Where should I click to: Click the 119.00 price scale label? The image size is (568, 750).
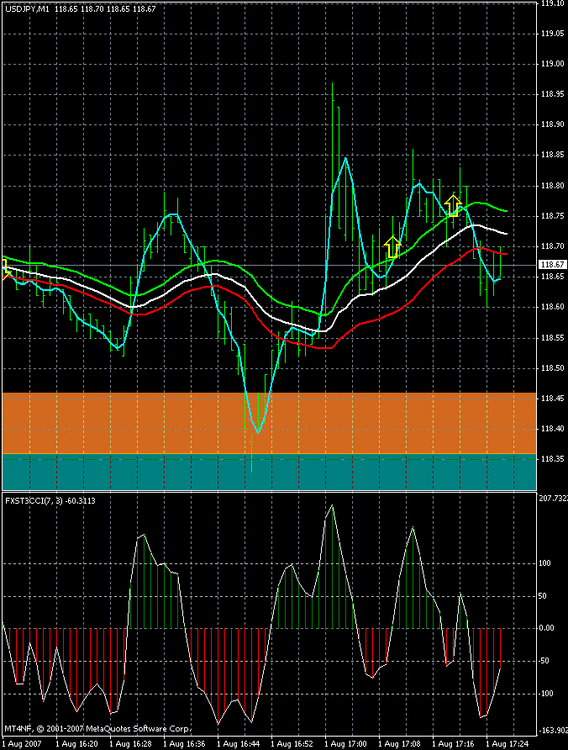pos(553,64)
